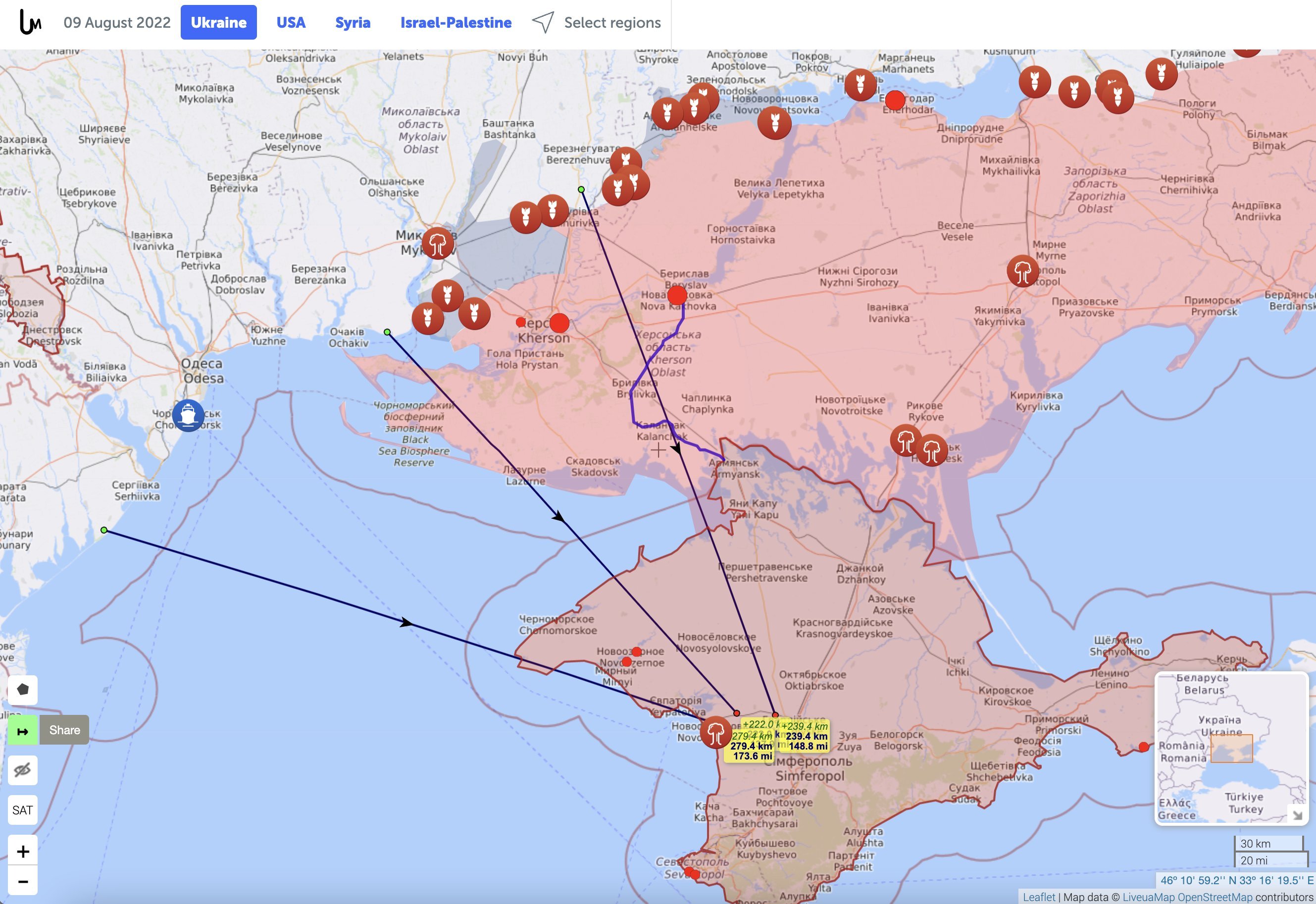Click the large red dot at Kherson
Image resolution: width=1316 pixels, height=904 pixels.
tap(559, 323)
